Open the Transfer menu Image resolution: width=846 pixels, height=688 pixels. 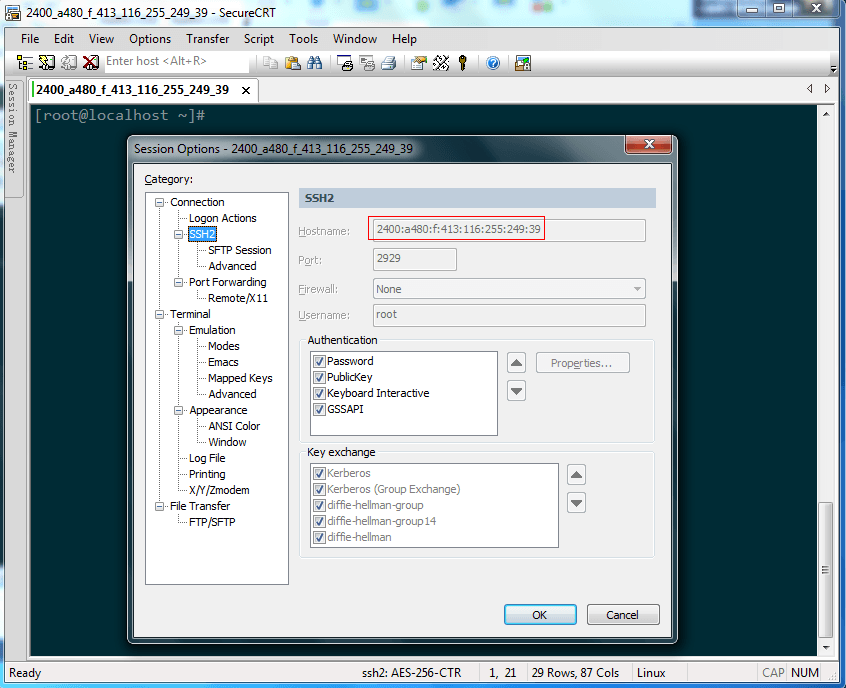[x=207, y=39]
